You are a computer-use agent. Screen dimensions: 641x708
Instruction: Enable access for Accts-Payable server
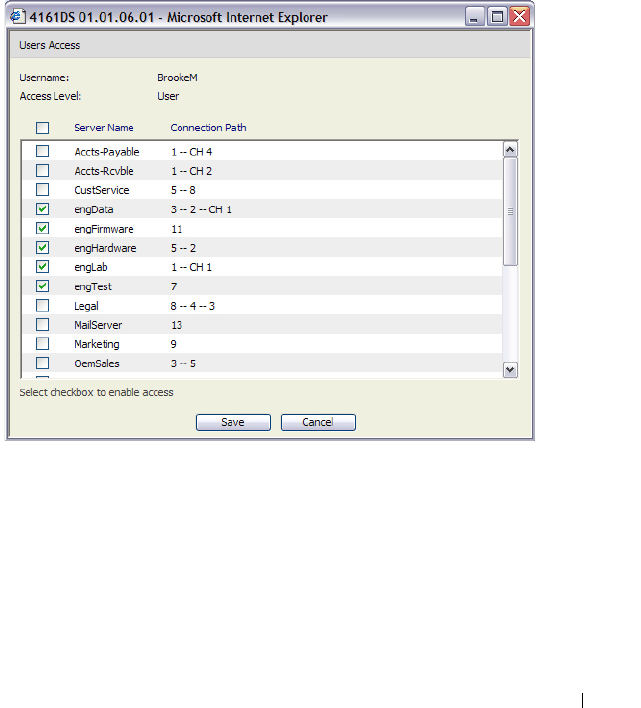click(42, 151)
